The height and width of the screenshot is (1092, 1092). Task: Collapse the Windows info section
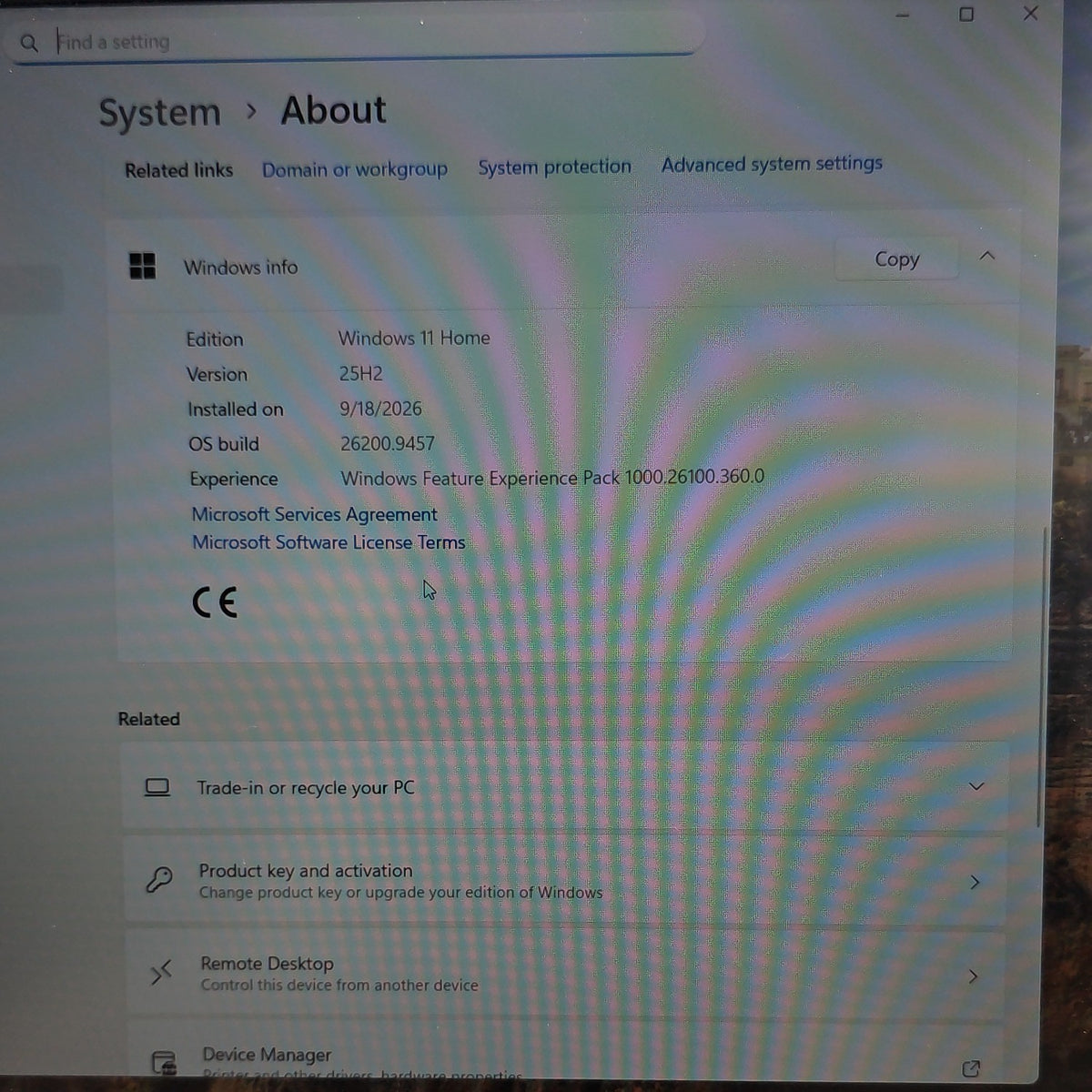987,257
